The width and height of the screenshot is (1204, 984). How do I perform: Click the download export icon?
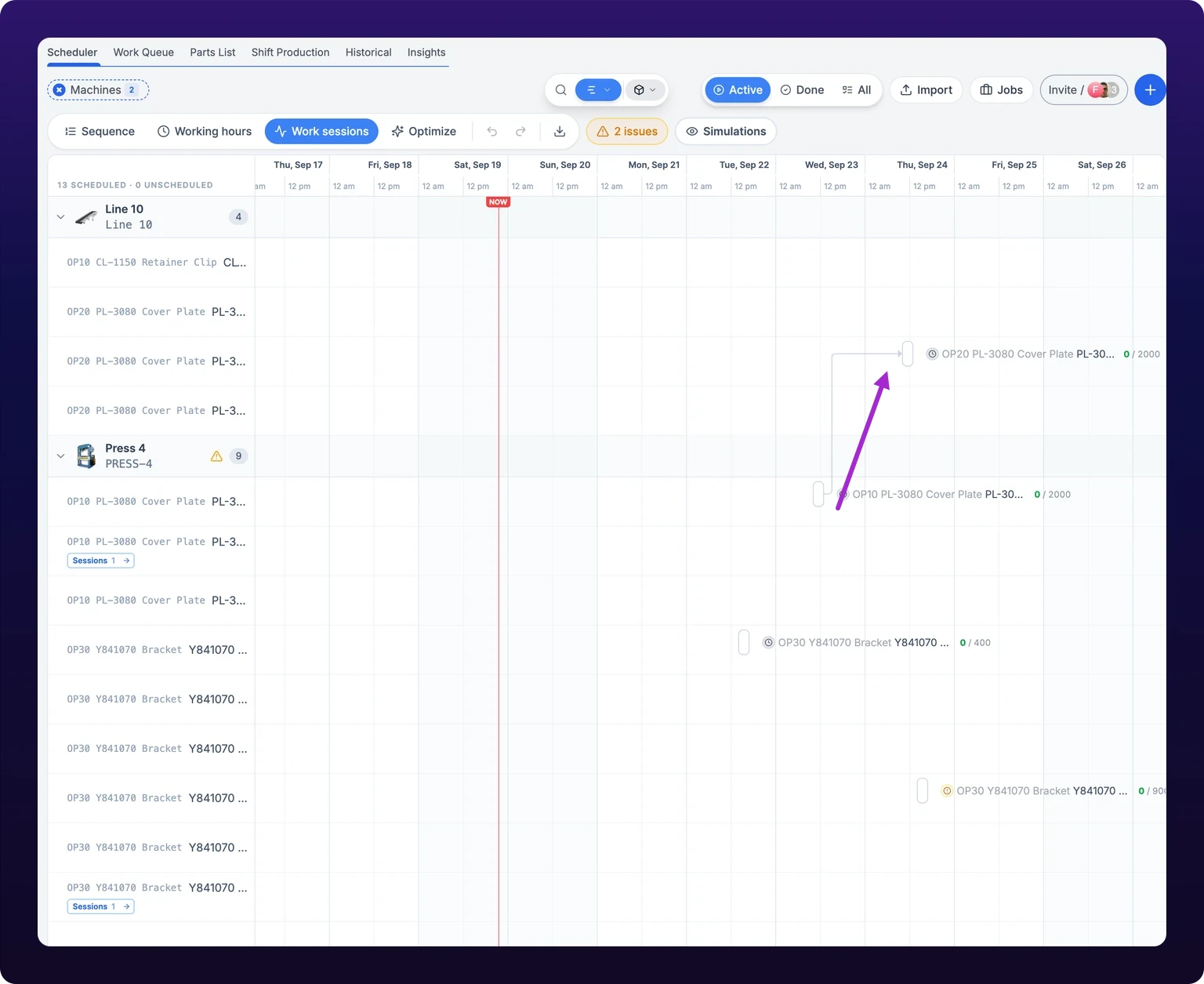560,131
